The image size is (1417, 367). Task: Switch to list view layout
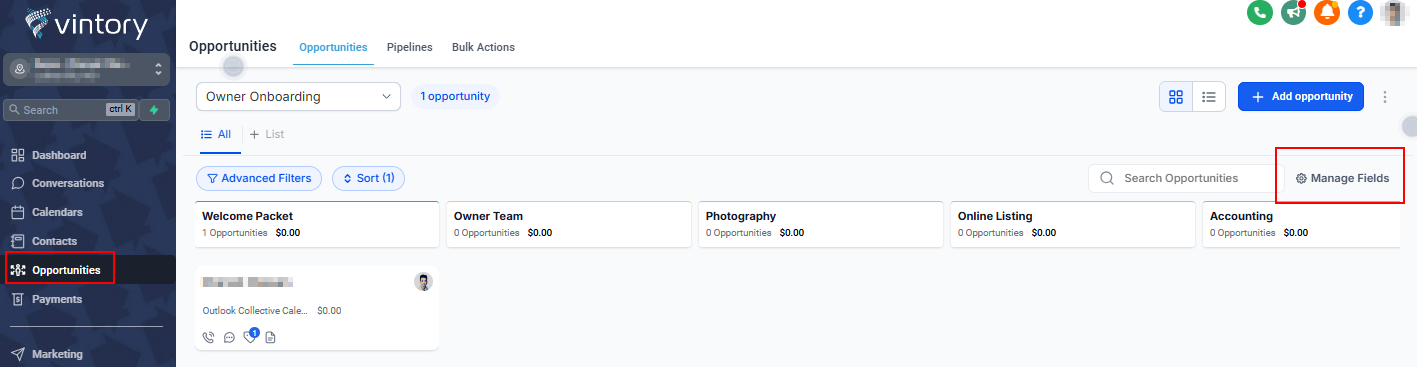1209,97
